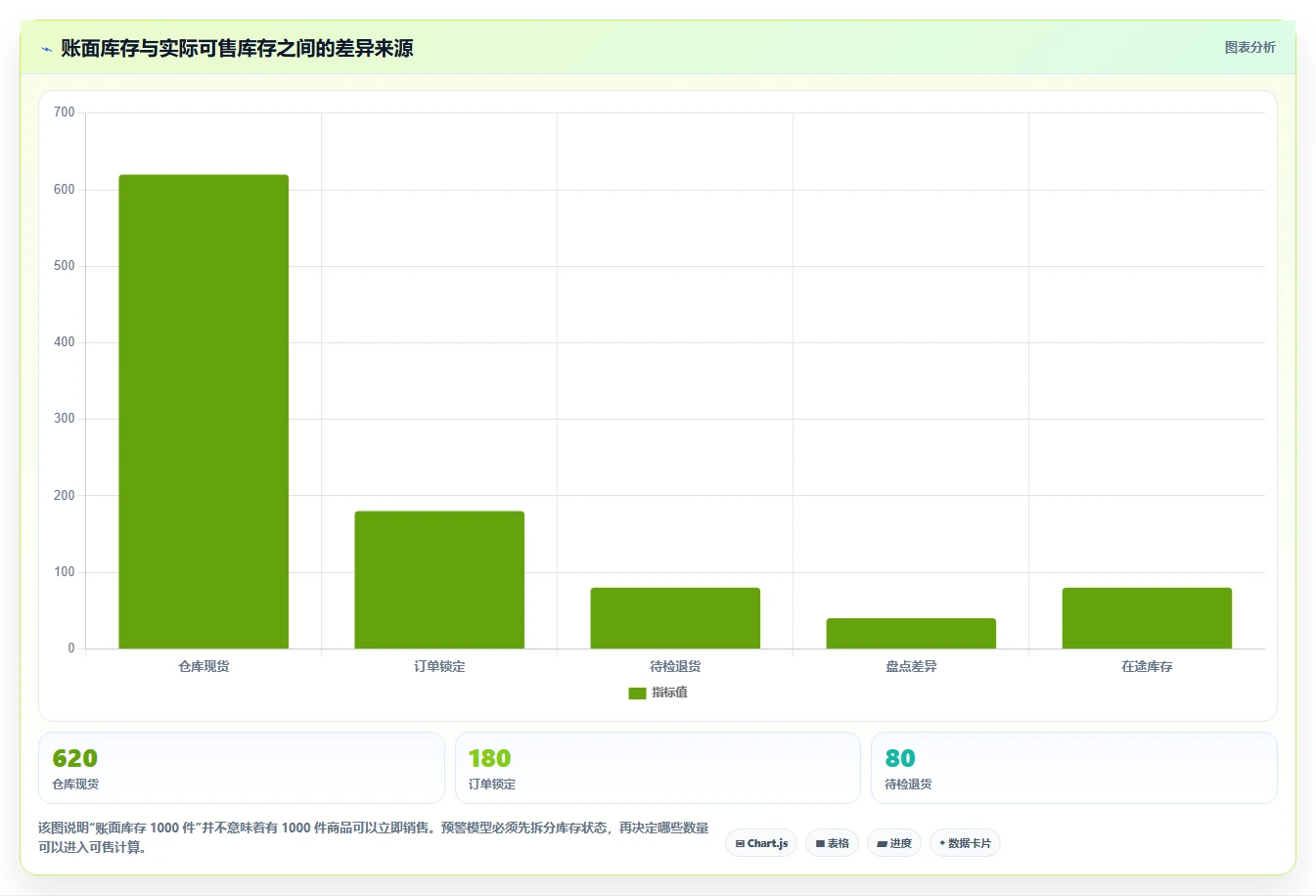Click the 盘点差异 x-axis label

click(x=911, y=666)
